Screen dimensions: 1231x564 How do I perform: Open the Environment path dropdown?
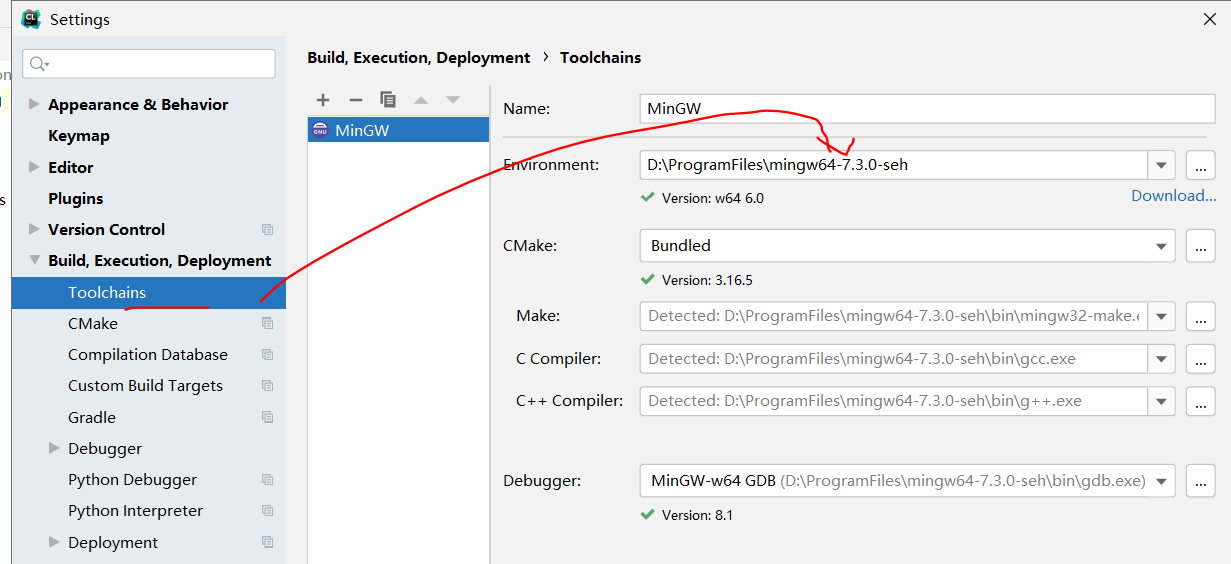(1161, 165)
